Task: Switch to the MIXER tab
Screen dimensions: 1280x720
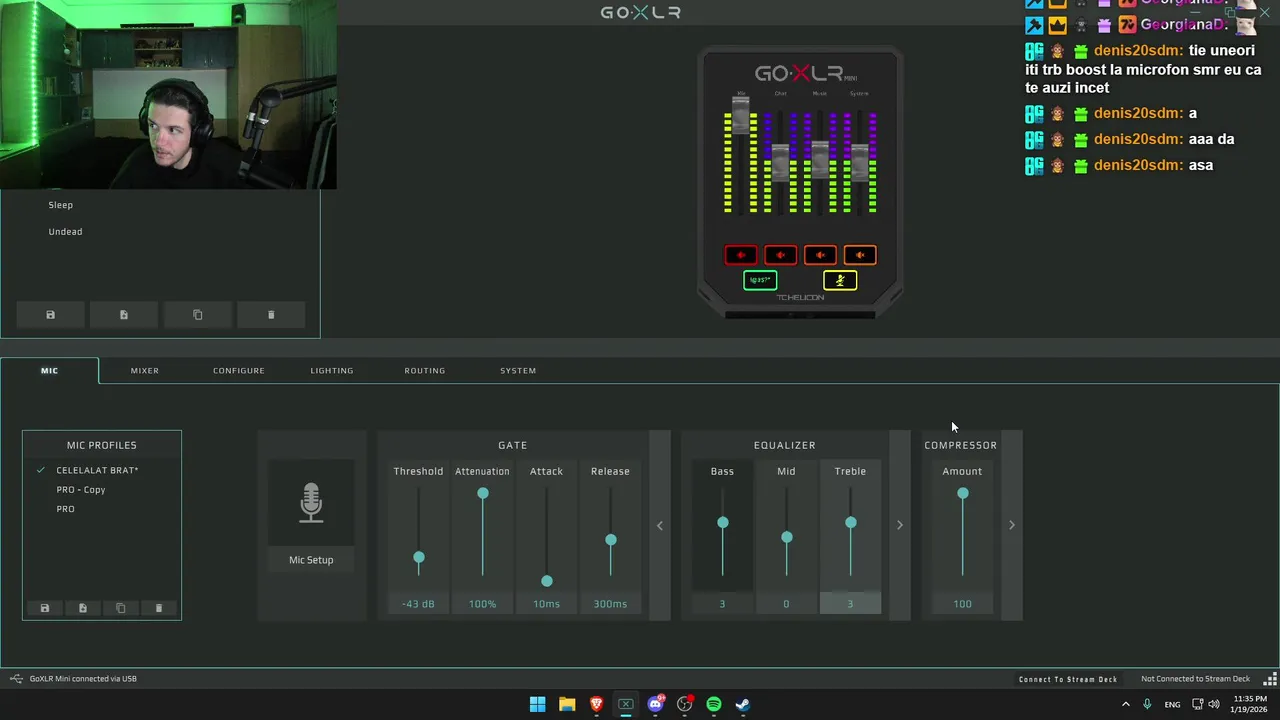Action: 144,370
